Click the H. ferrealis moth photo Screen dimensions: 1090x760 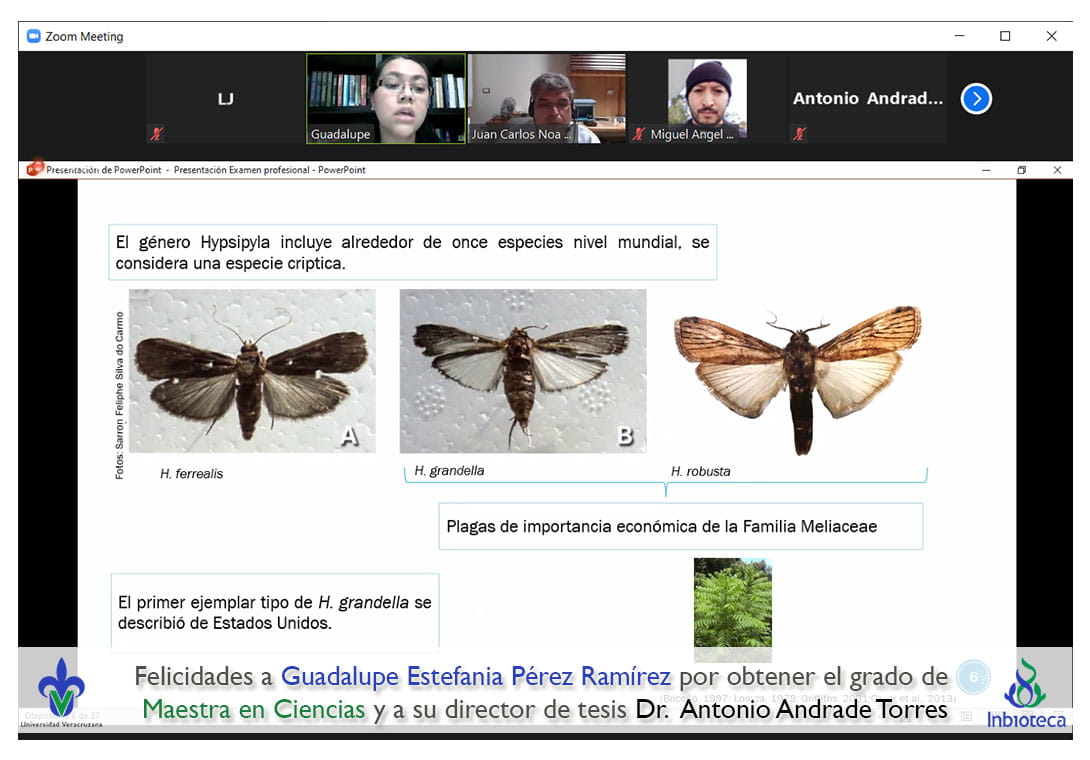point(252,371)
